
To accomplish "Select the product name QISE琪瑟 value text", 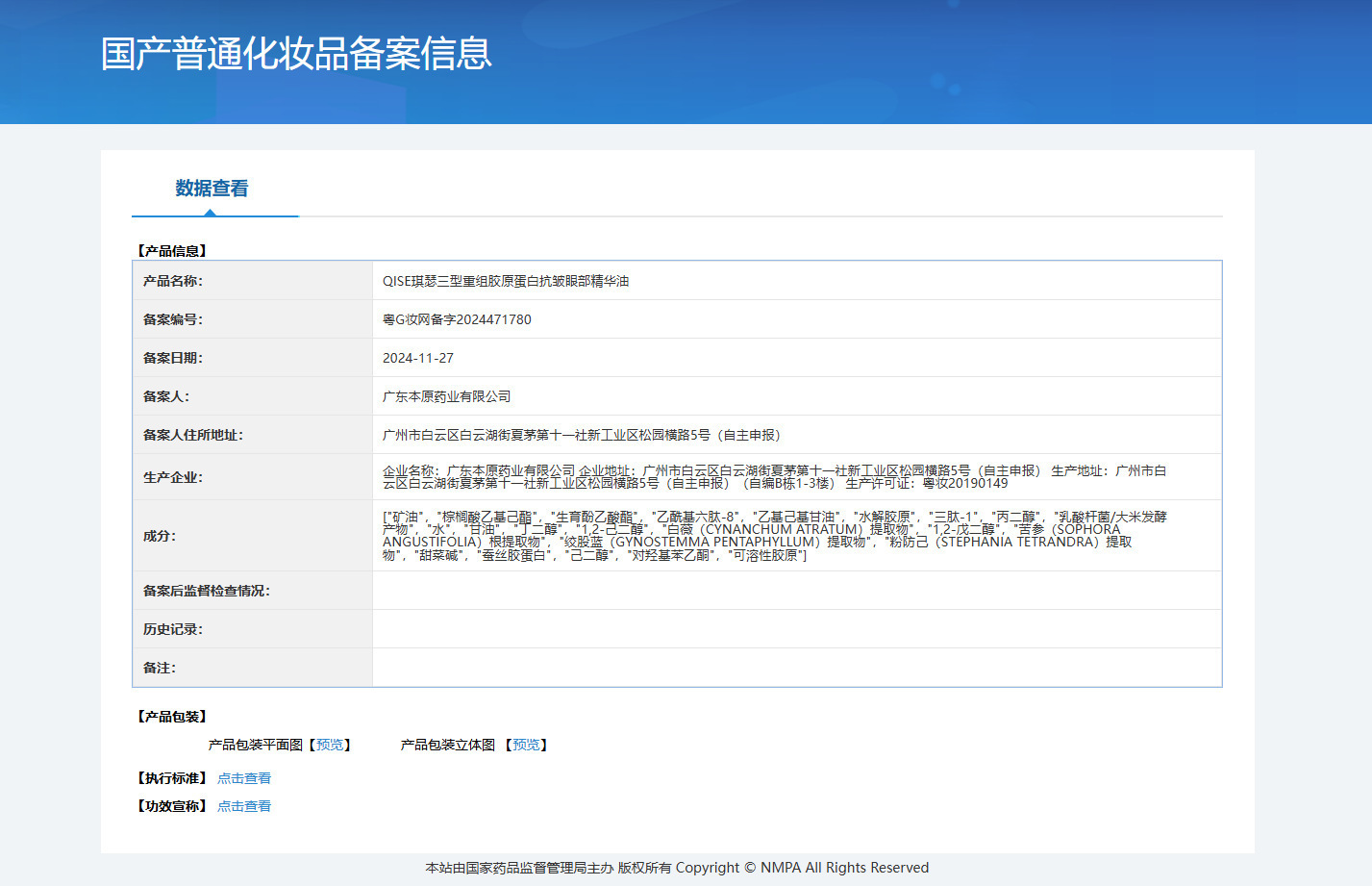I will click(x=506, y=281).
